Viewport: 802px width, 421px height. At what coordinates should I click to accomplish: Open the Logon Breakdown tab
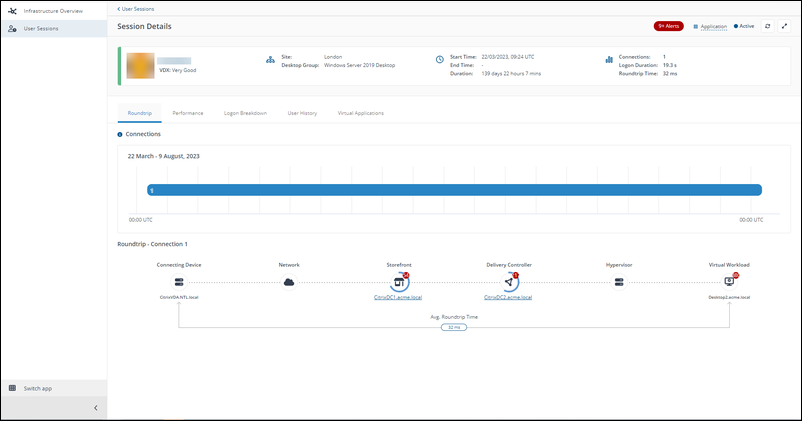tap(245, 113)
